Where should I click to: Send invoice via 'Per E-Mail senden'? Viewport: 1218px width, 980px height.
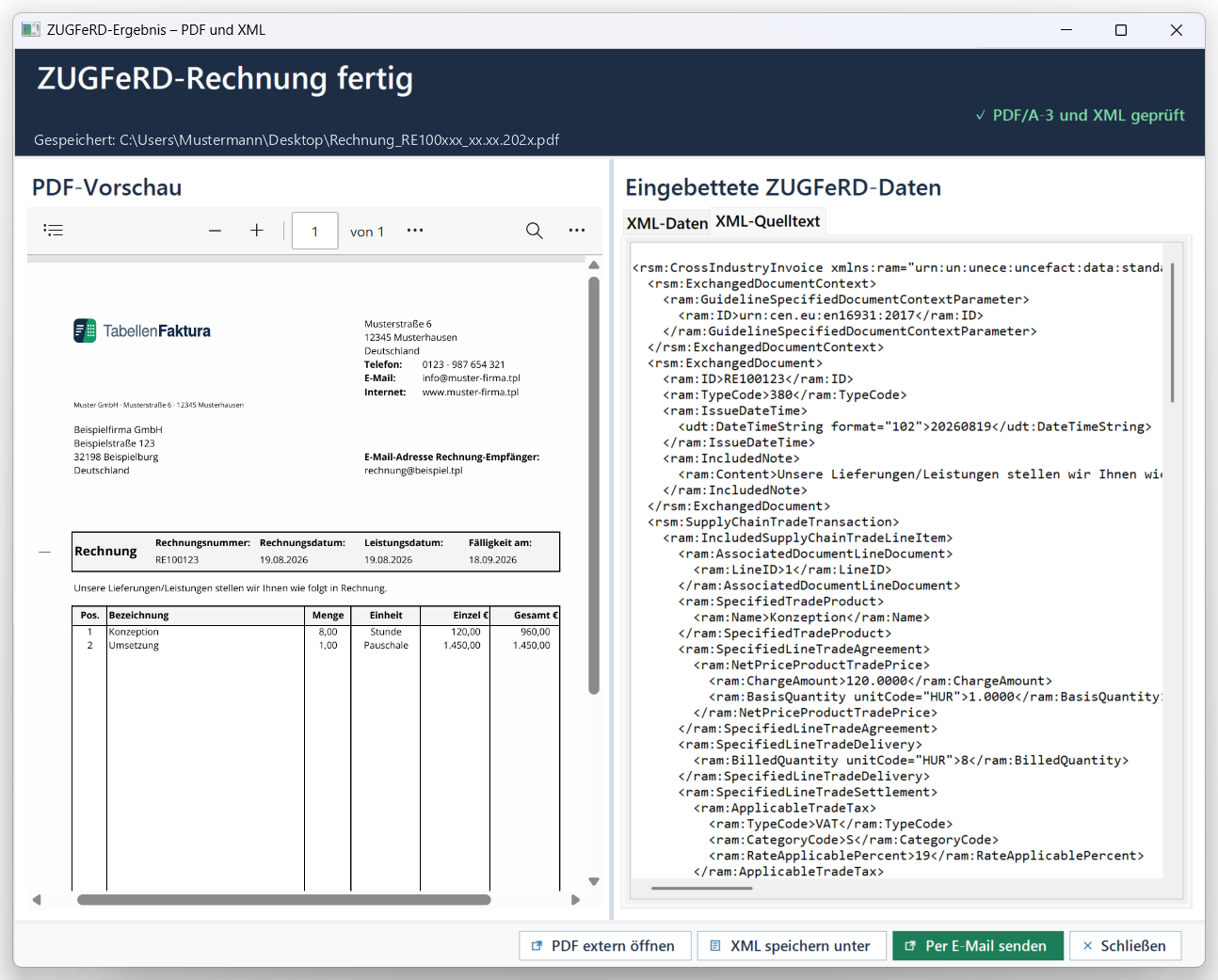coord(978,946)
